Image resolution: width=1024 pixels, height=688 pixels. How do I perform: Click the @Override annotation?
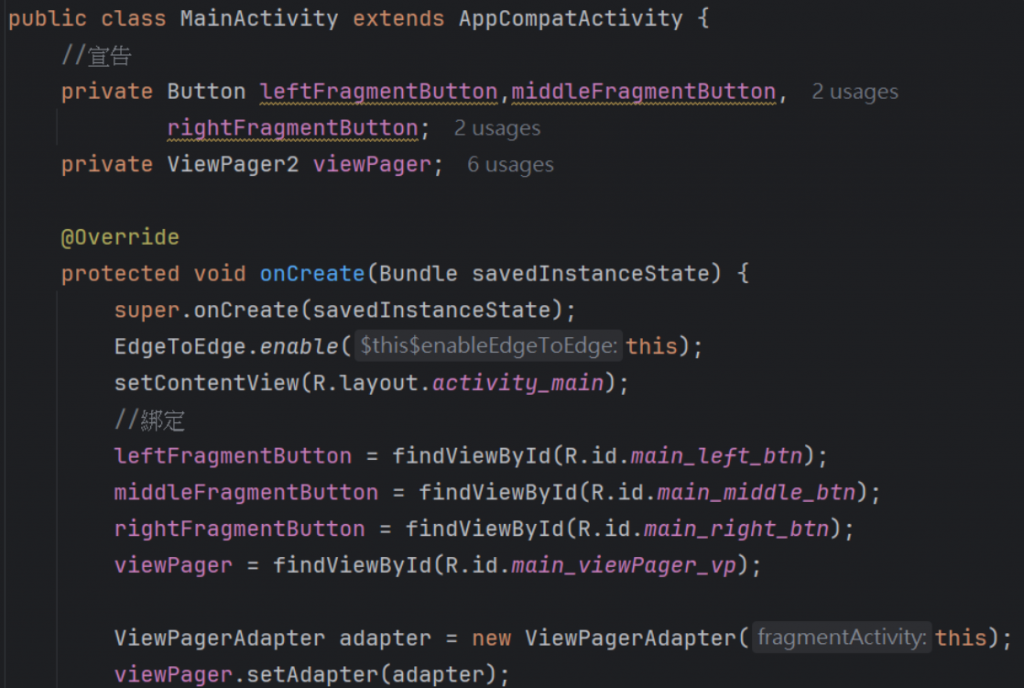click(120, 237)
